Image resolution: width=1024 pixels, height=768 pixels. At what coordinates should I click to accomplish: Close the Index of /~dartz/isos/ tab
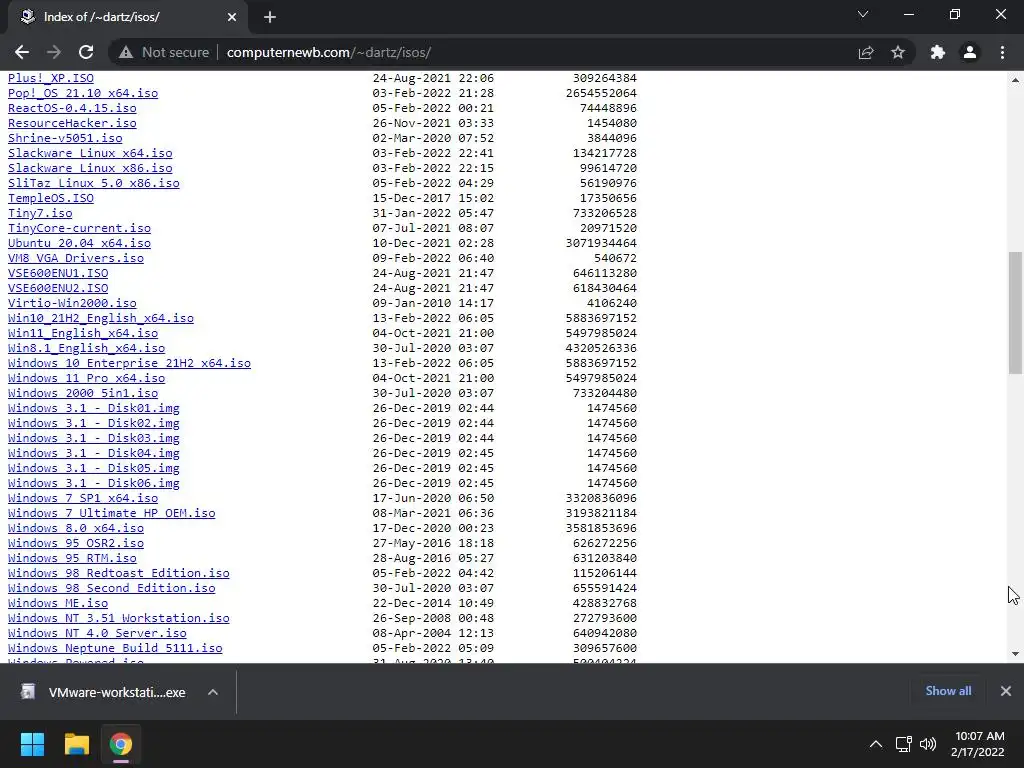click(232, 17)
